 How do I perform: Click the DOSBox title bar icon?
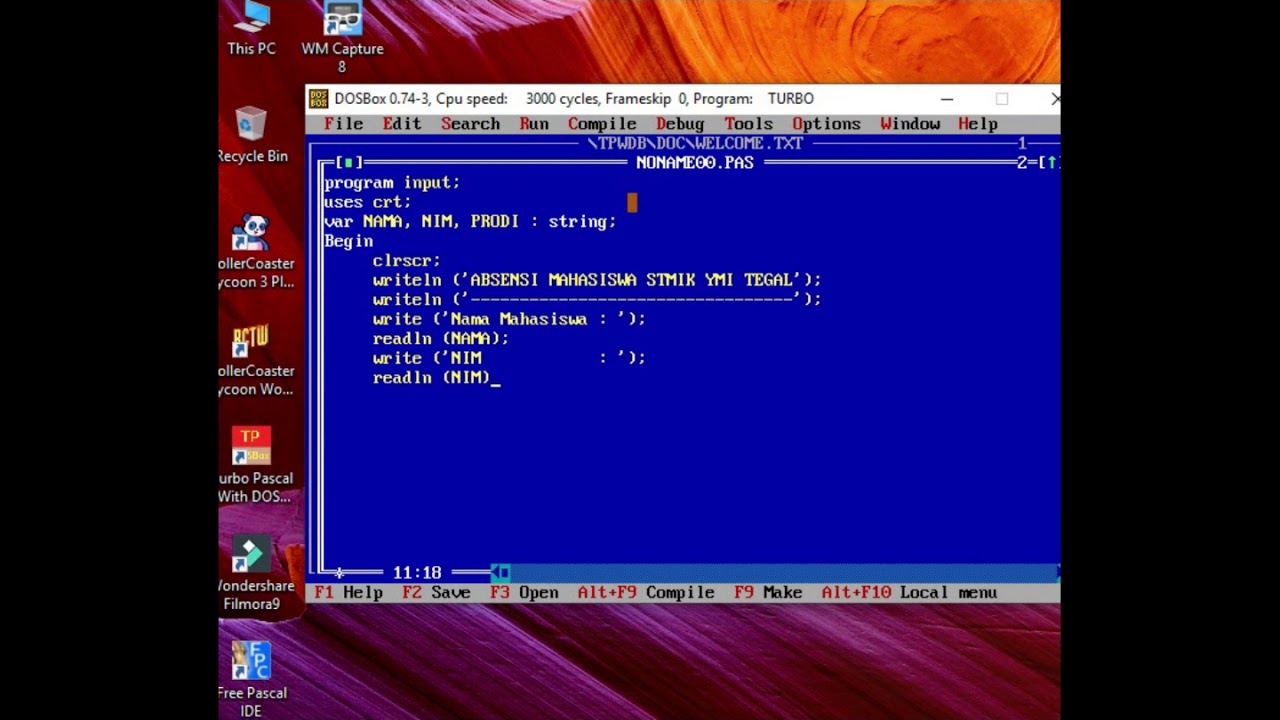(x=318, y=99)
